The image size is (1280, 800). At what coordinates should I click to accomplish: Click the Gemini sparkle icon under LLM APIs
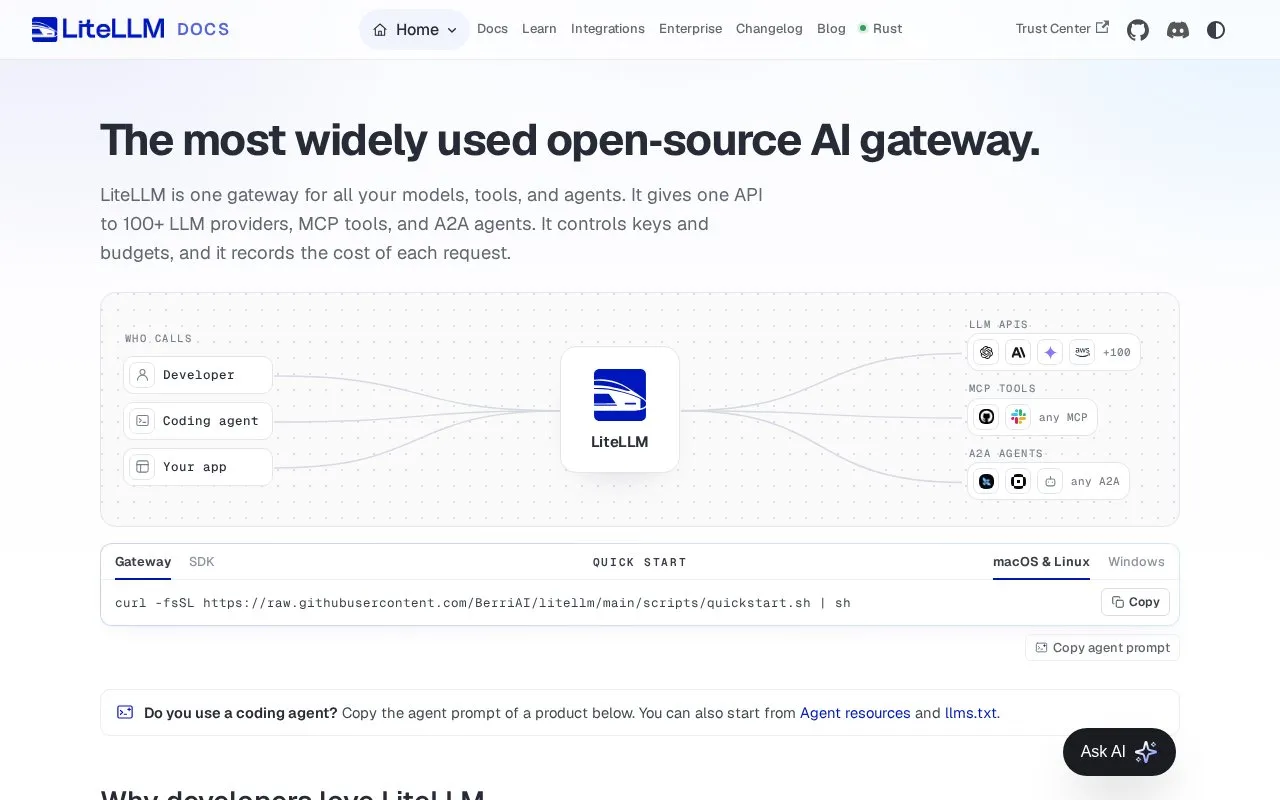pyautogui.click(x=1050, y=352)
